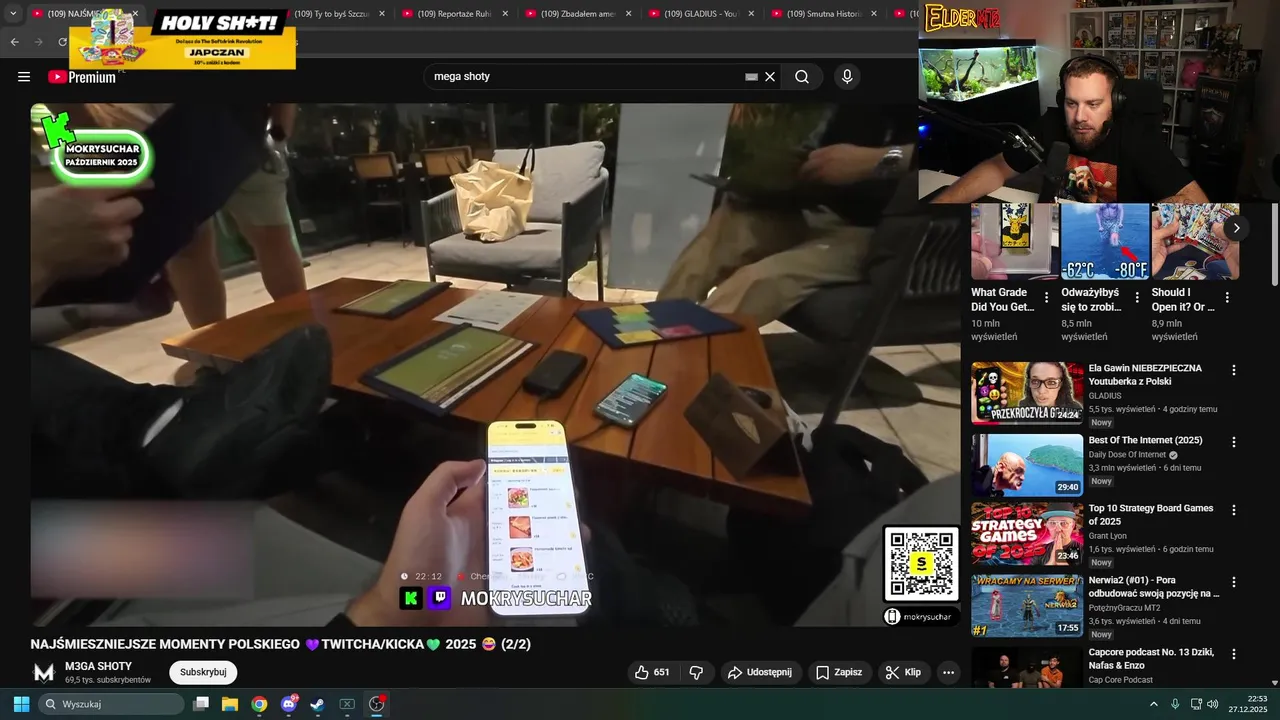
Task: Open File Explorer from the taskbar
Action: tap(230, 704)
